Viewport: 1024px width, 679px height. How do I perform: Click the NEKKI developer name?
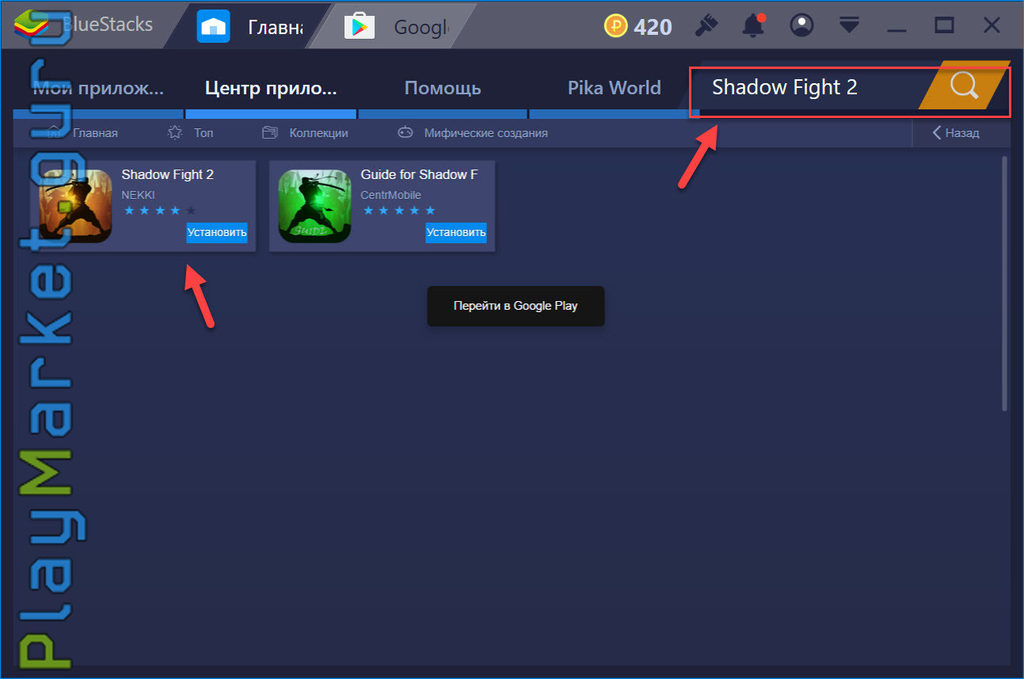[x=138, y=195]
